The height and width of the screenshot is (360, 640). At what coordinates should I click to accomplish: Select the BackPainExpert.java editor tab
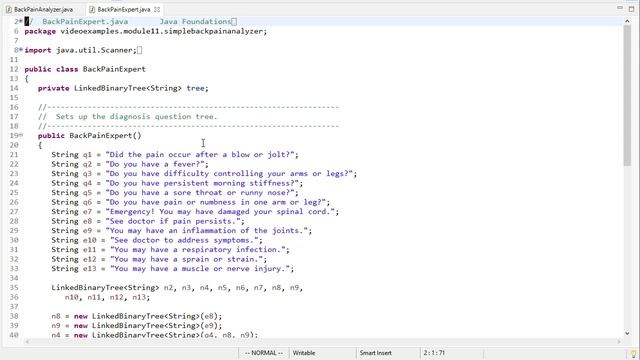123,9
